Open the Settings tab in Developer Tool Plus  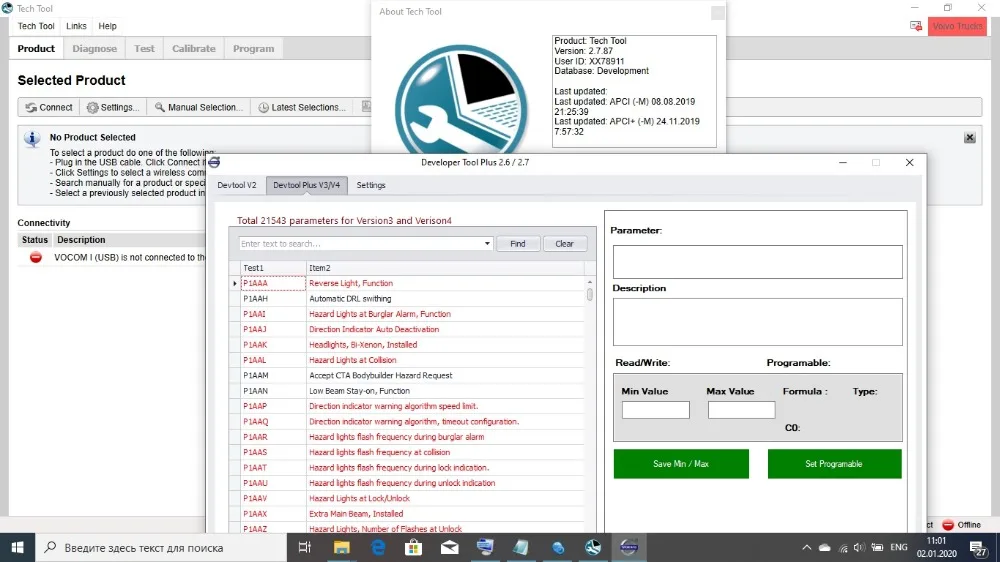[371, 185]
